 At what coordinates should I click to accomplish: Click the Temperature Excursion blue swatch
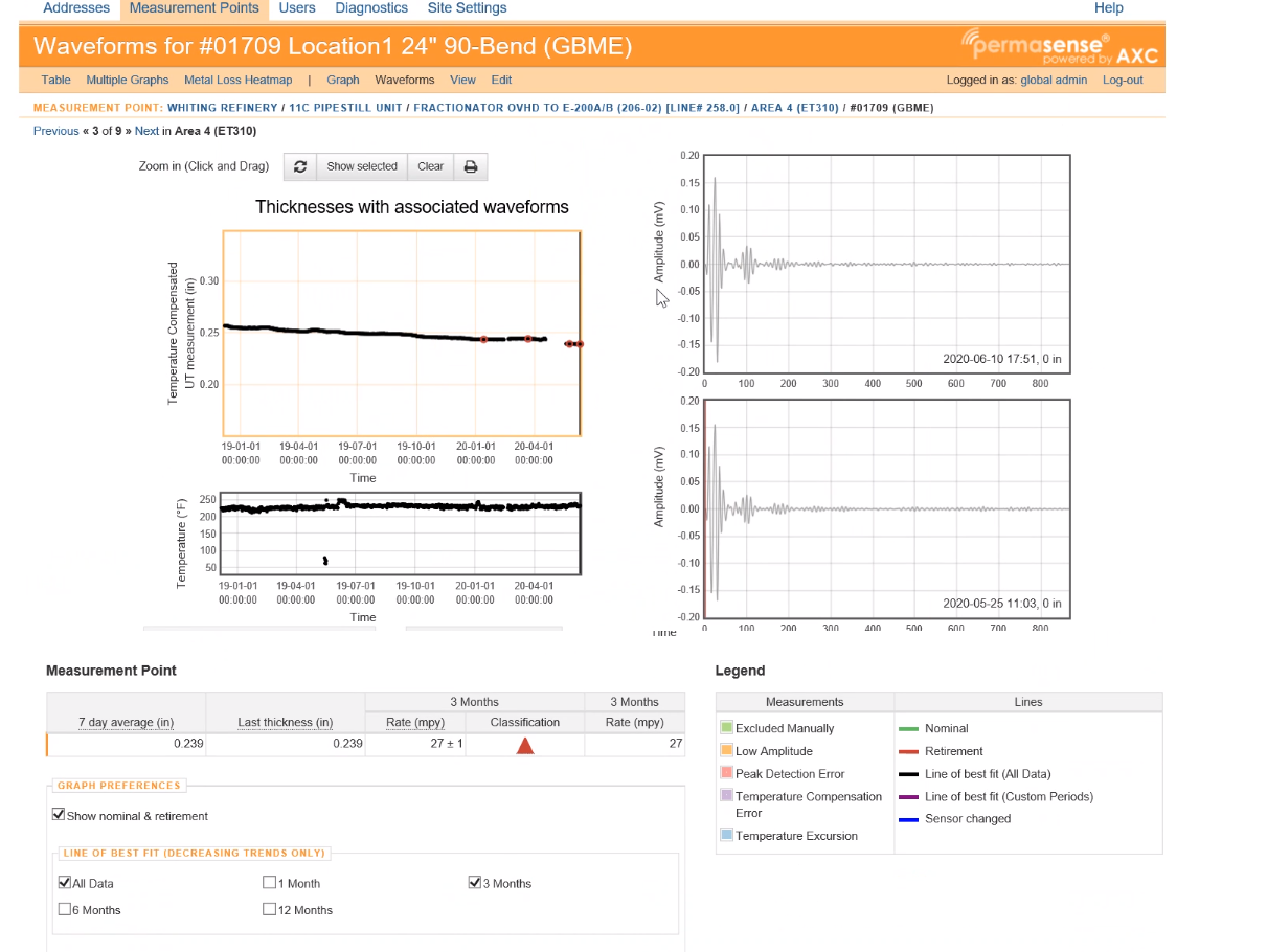(x=726, y=835)
